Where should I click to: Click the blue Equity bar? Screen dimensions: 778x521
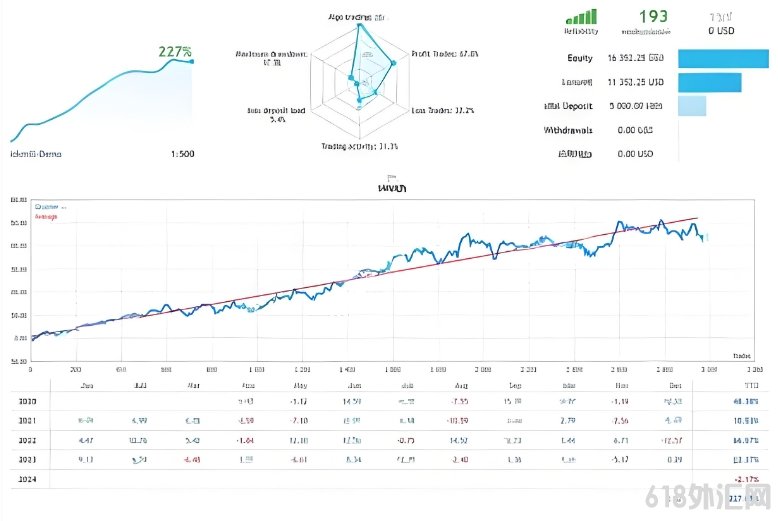(x=723, y=59)
